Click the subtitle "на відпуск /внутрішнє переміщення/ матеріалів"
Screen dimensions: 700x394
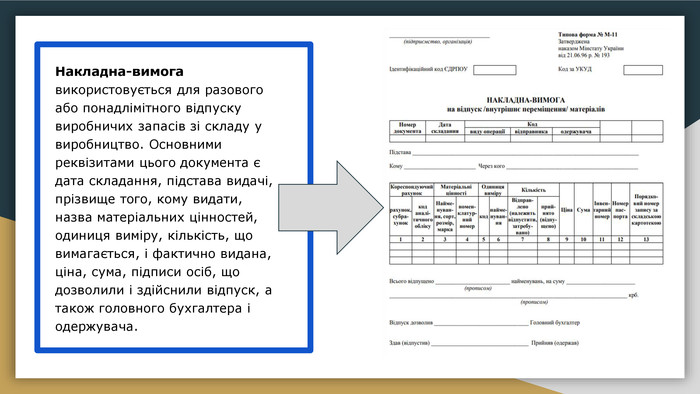pos(526,109)
